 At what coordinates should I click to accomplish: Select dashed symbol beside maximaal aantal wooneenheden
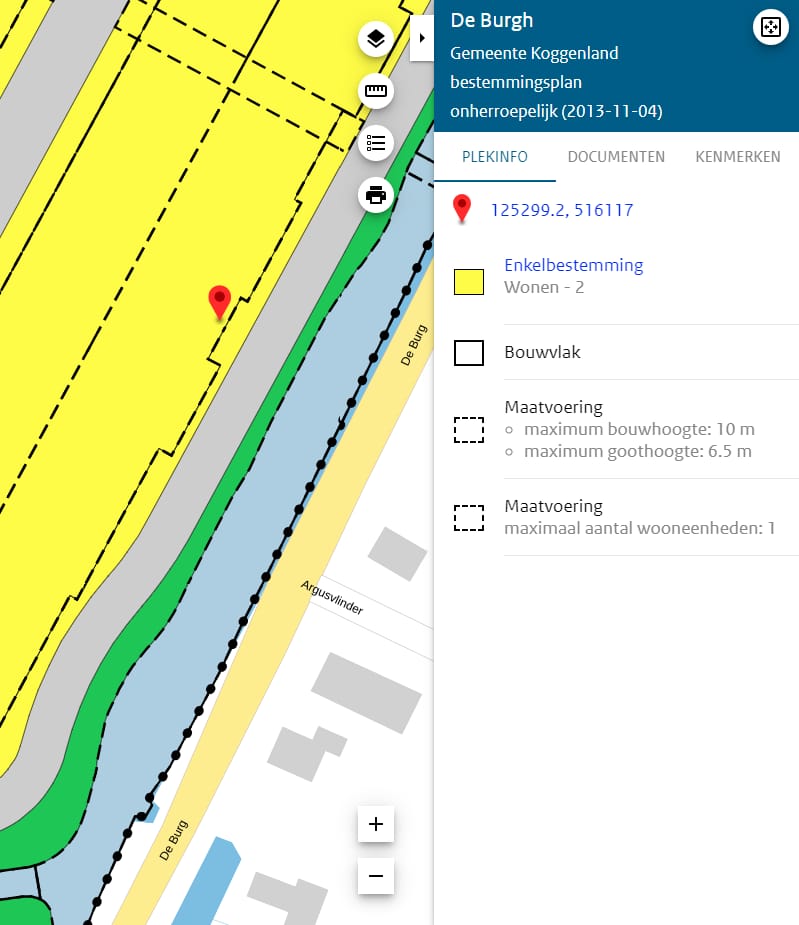(469, 517)
